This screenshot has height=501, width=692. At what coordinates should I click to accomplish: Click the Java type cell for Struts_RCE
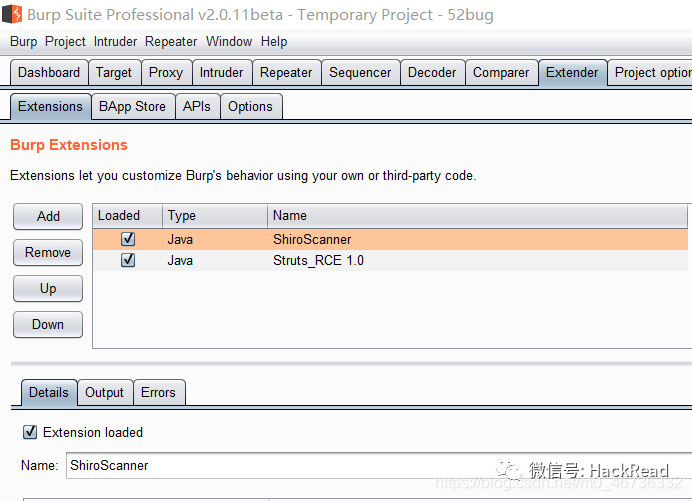(180, 260)
